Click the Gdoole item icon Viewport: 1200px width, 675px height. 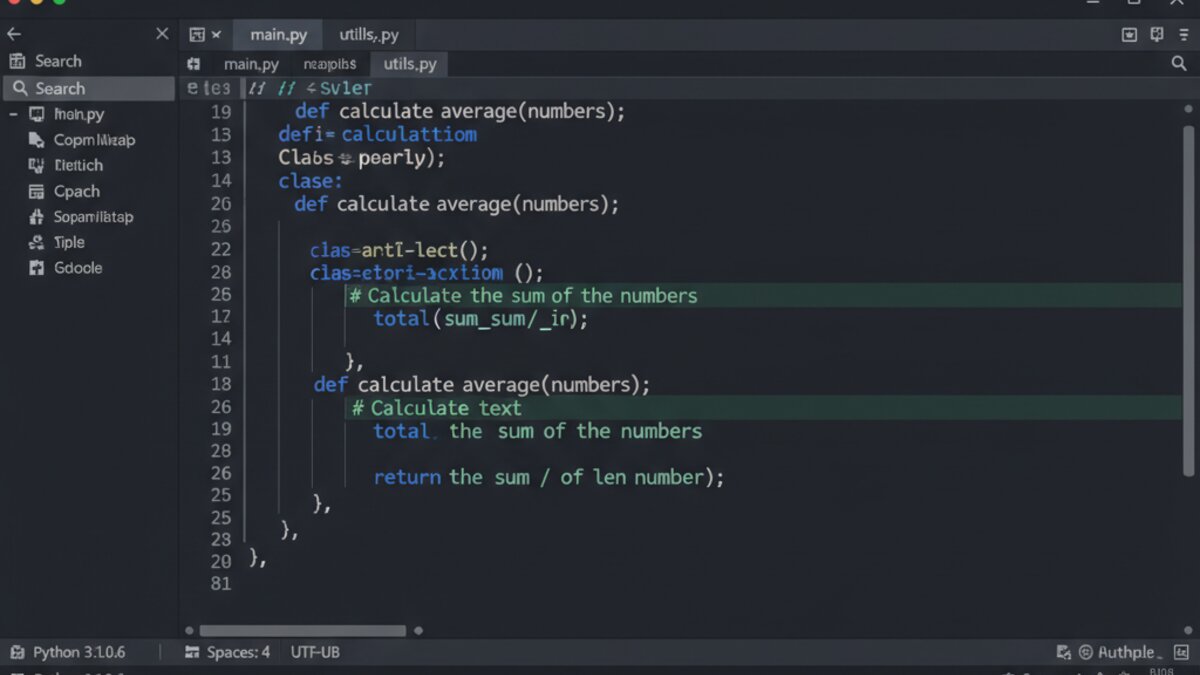[x=37, y=268]
